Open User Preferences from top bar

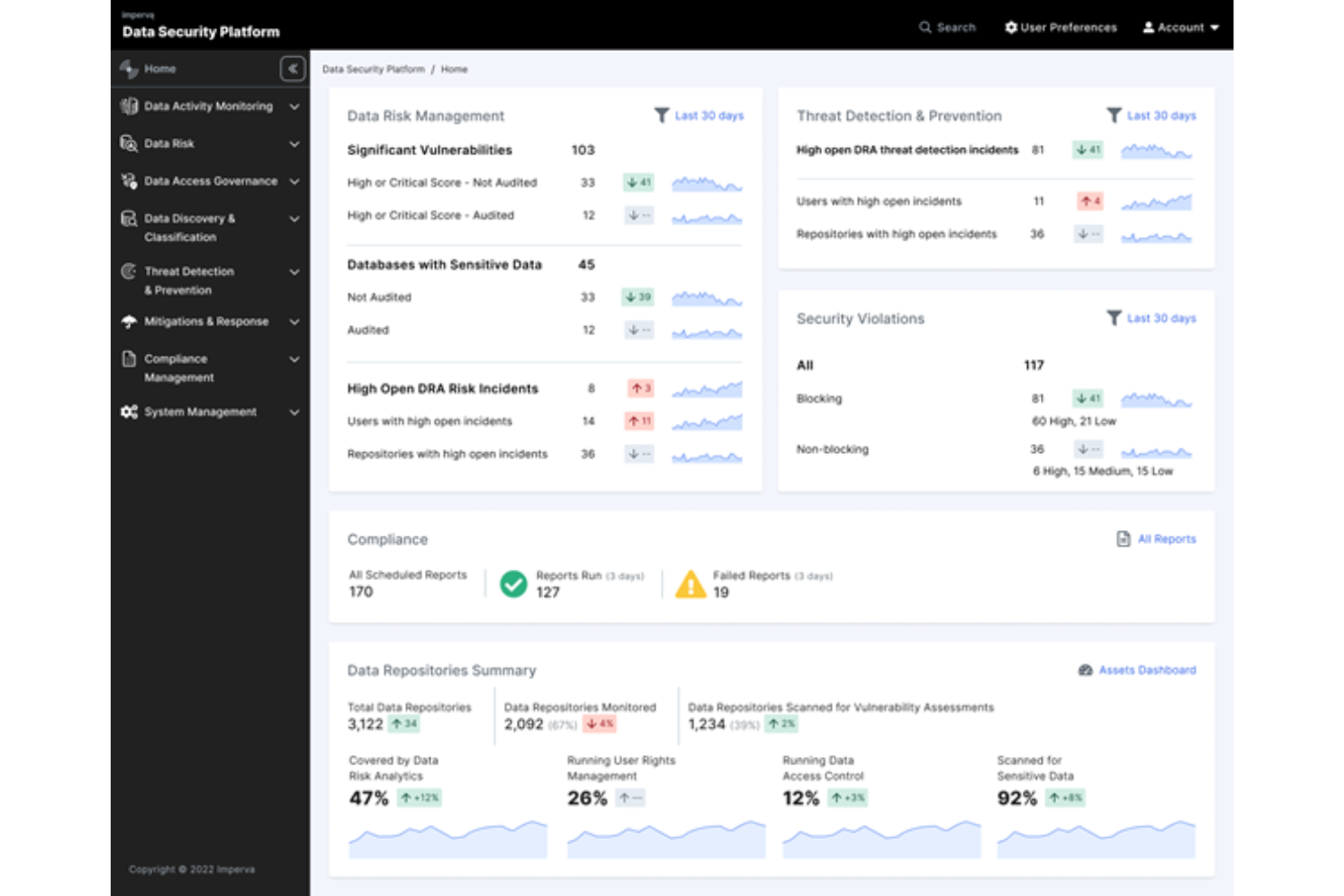point(1060,27)
